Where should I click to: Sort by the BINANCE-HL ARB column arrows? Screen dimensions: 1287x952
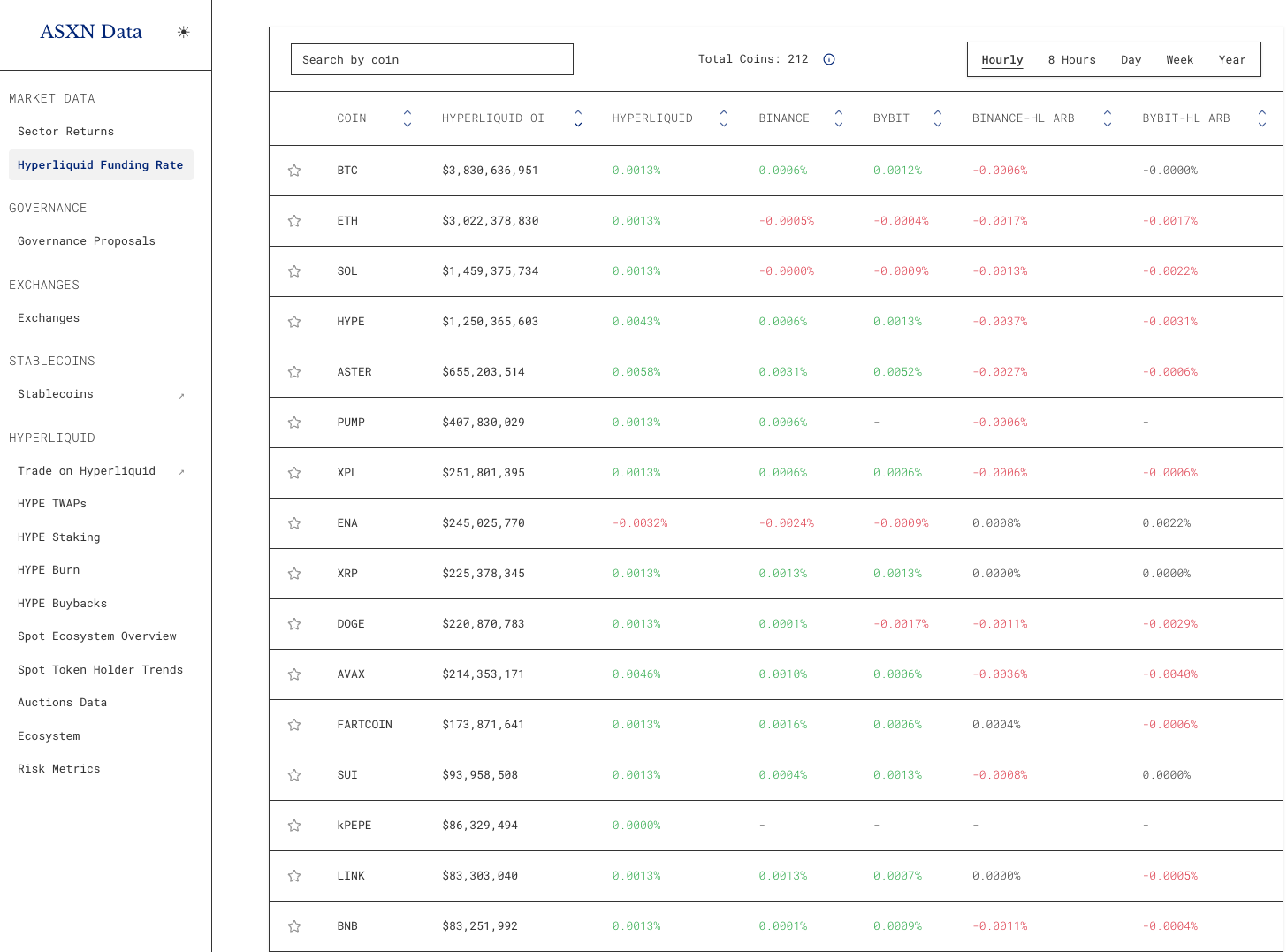(x=1107, y=118)
